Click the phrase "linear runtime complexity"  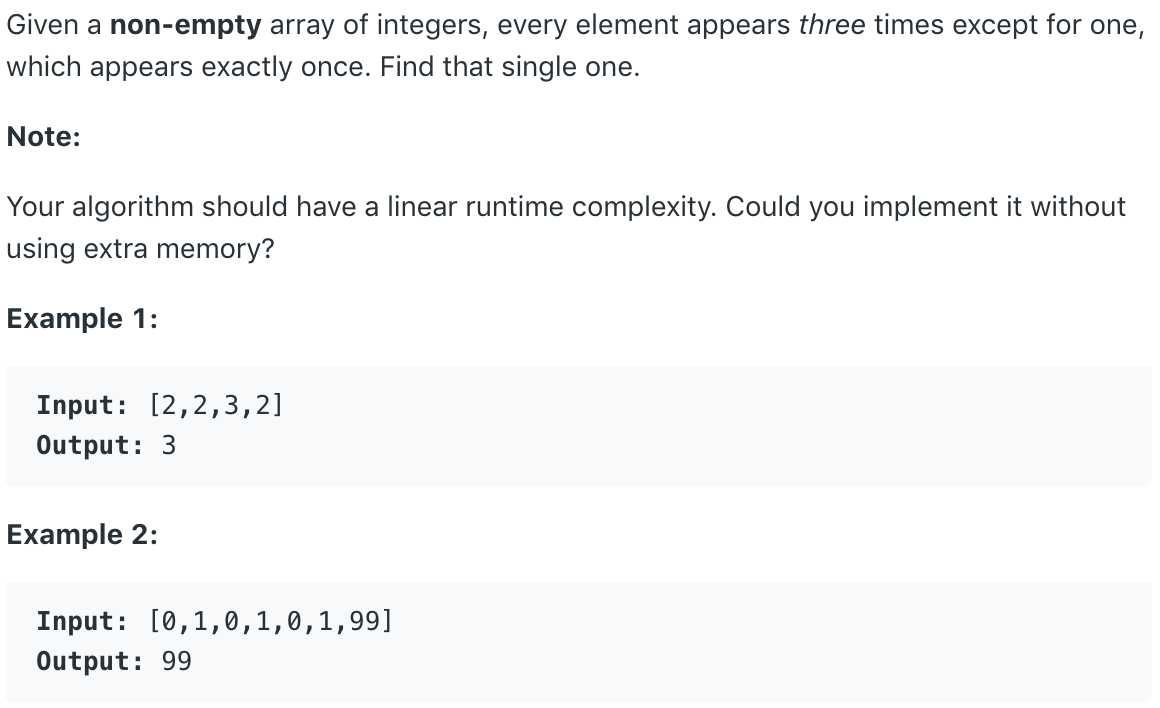point(551,207)
